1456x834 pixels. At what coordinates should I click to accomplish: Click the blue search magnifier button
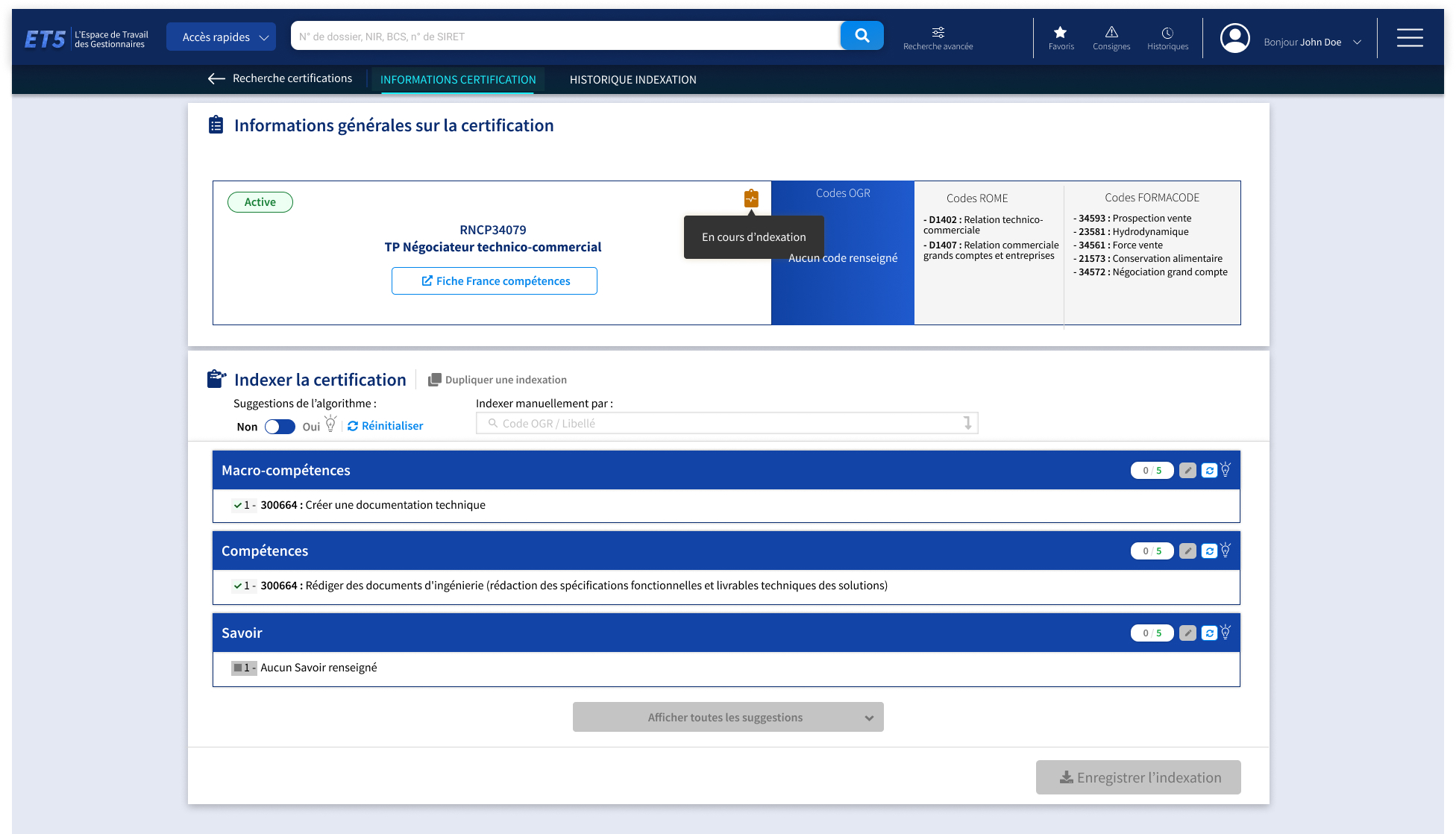pyautogui.click(x=862, y=36)
